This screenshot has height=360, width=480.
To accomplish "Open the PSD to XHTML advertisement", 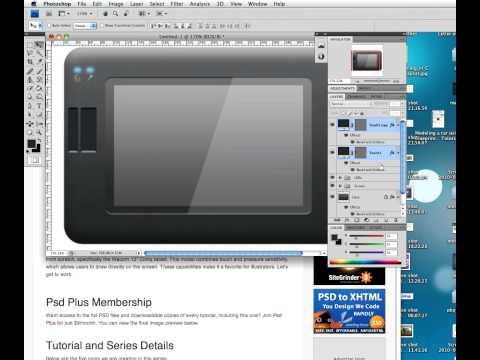I will [349, 311].
